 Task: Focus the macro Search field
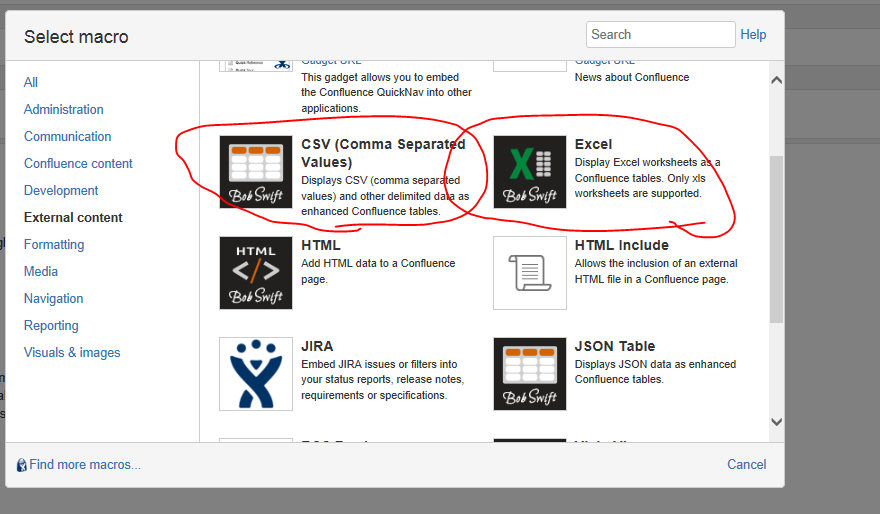tap(661, 35)
